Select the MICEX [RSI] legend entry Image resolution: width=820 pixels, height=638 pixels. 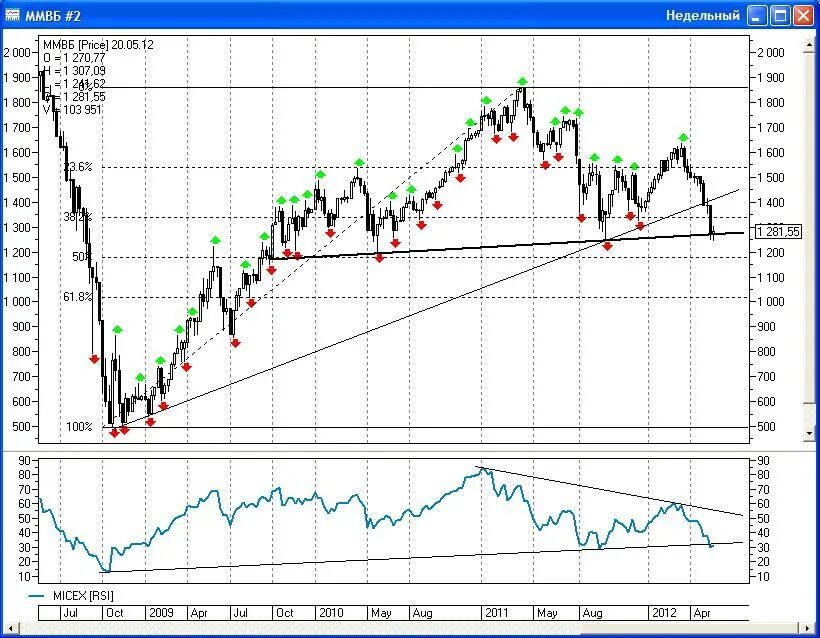pos(83,596)
